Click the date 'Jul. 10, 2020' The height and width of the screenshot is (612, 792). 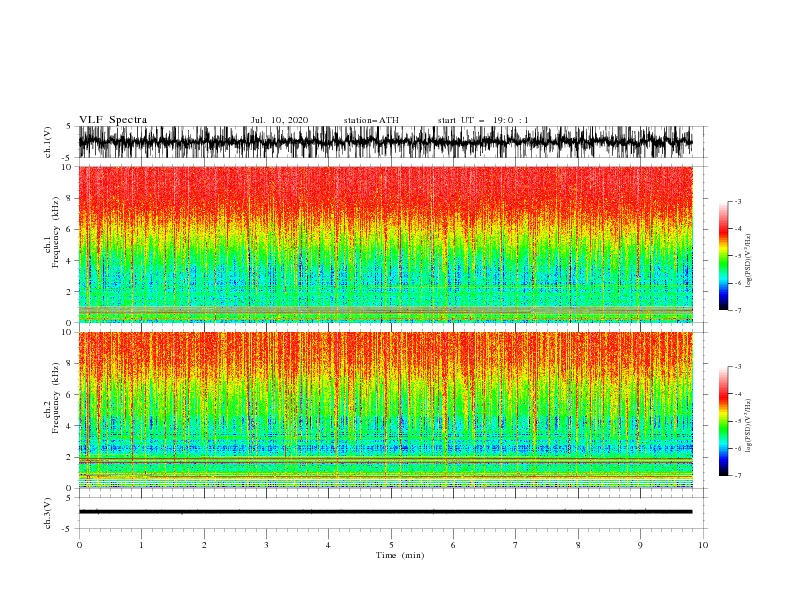click(x=279, y=120)
